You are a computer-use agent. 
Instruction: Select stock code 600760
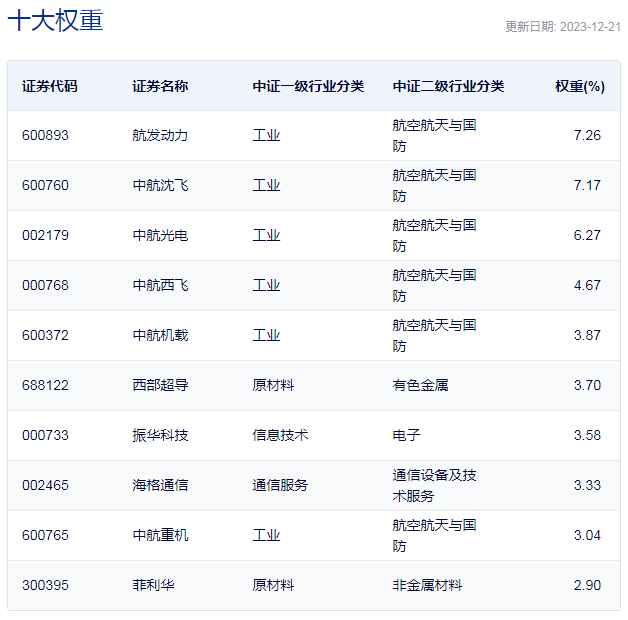(45, 185)
